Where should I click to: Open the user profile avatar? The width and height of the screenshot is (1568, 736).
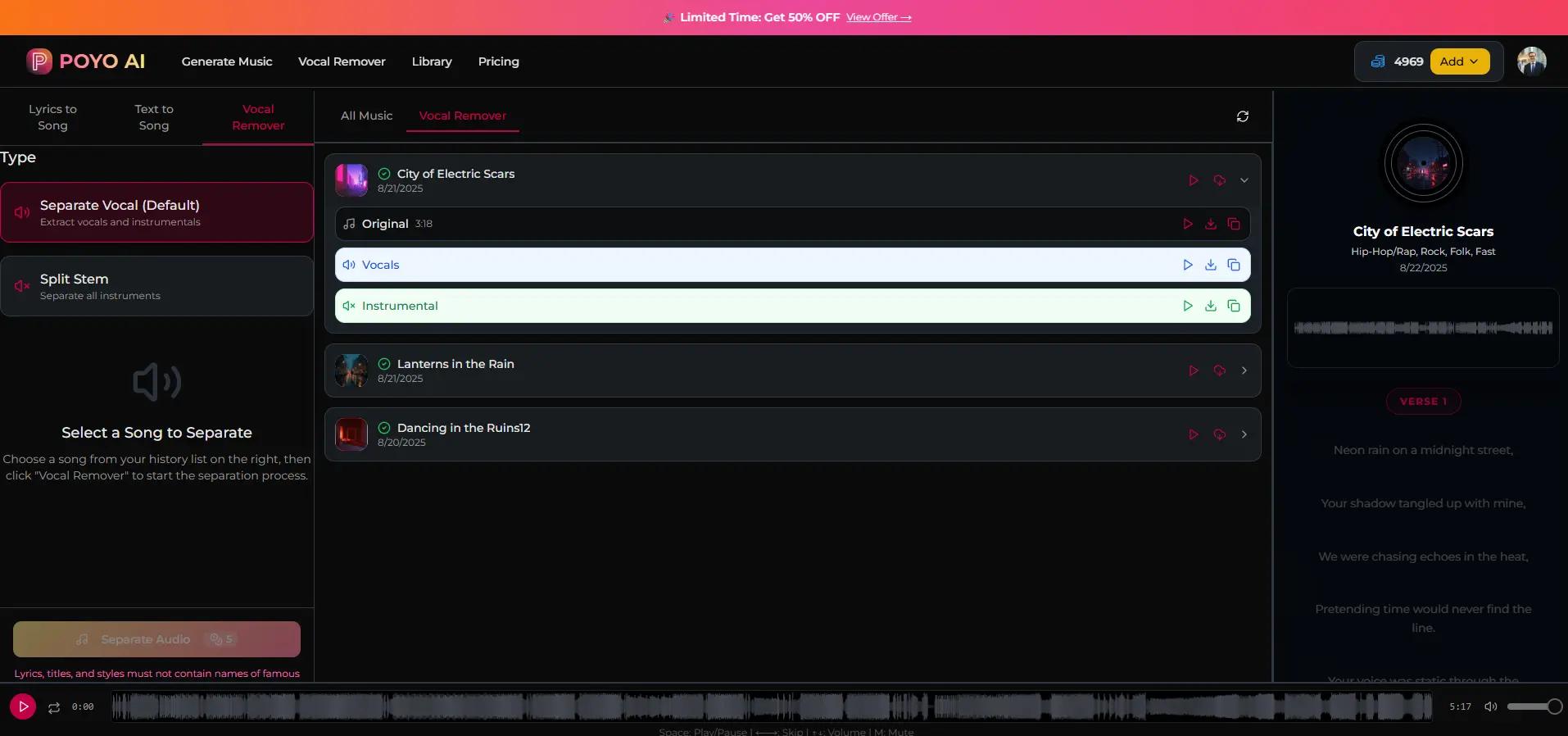tap(1531, 61)
